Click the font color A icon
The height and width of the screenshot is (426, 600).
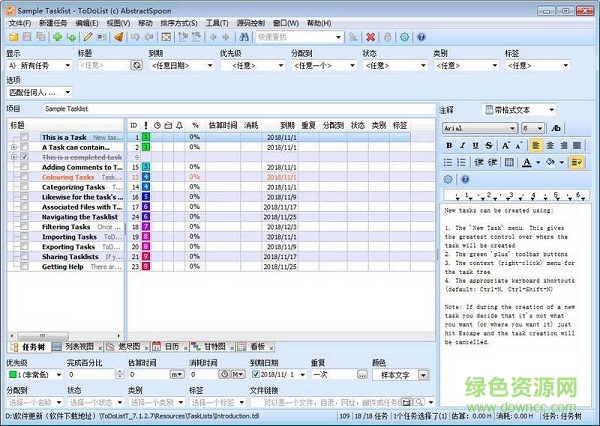[x=526, y=162]
